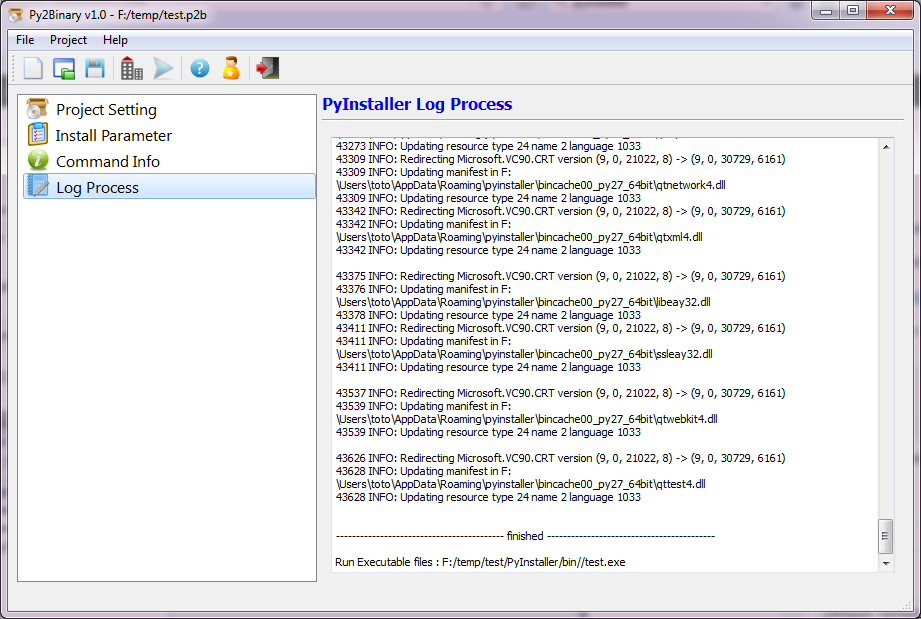Click the log scrollbar up arrow
This screenshot has width=921, height=619.
pyautogui.click(x=886, y=147)
